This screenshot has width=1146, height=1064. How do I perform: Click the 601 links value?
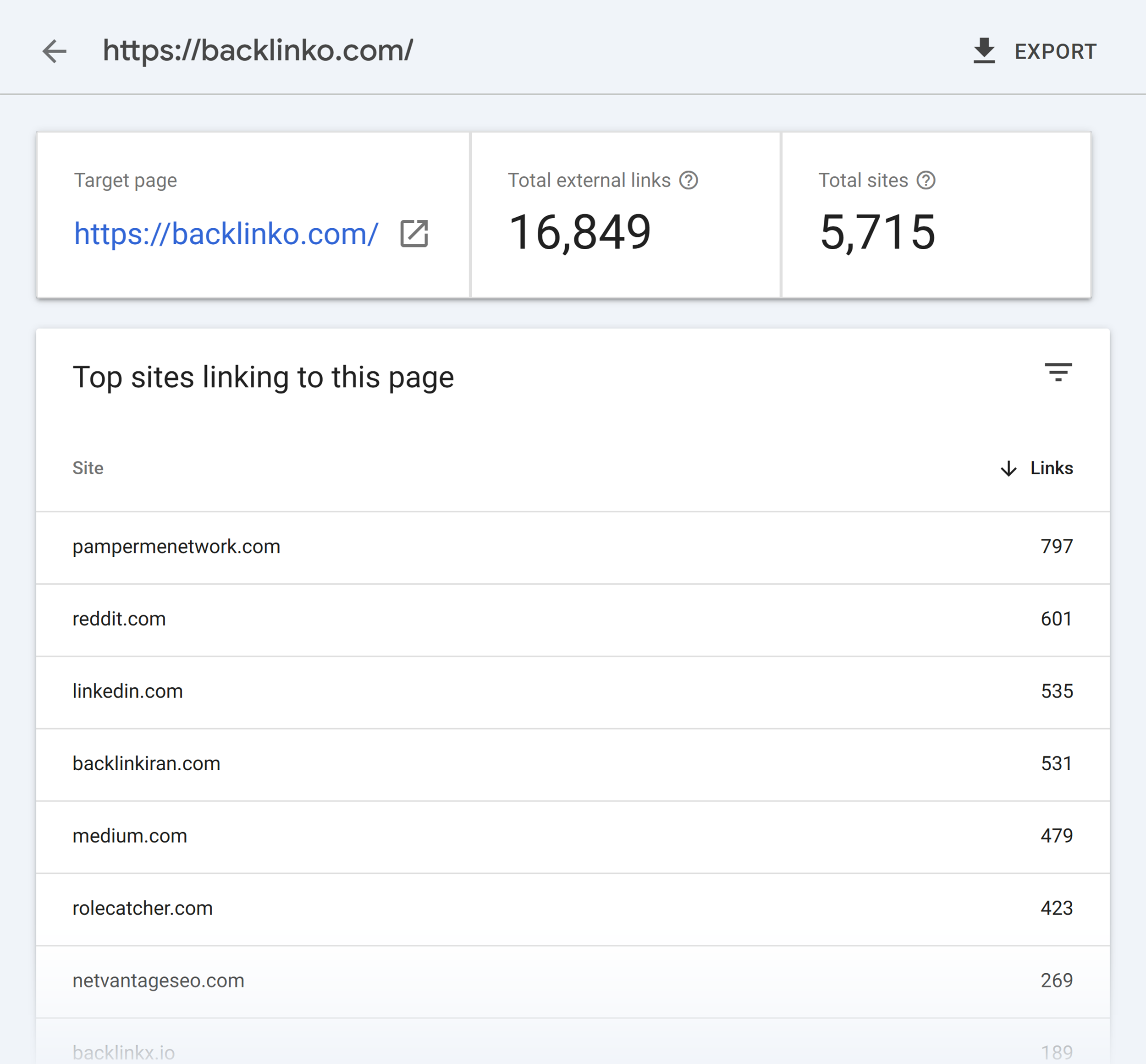click(1056, 619)
